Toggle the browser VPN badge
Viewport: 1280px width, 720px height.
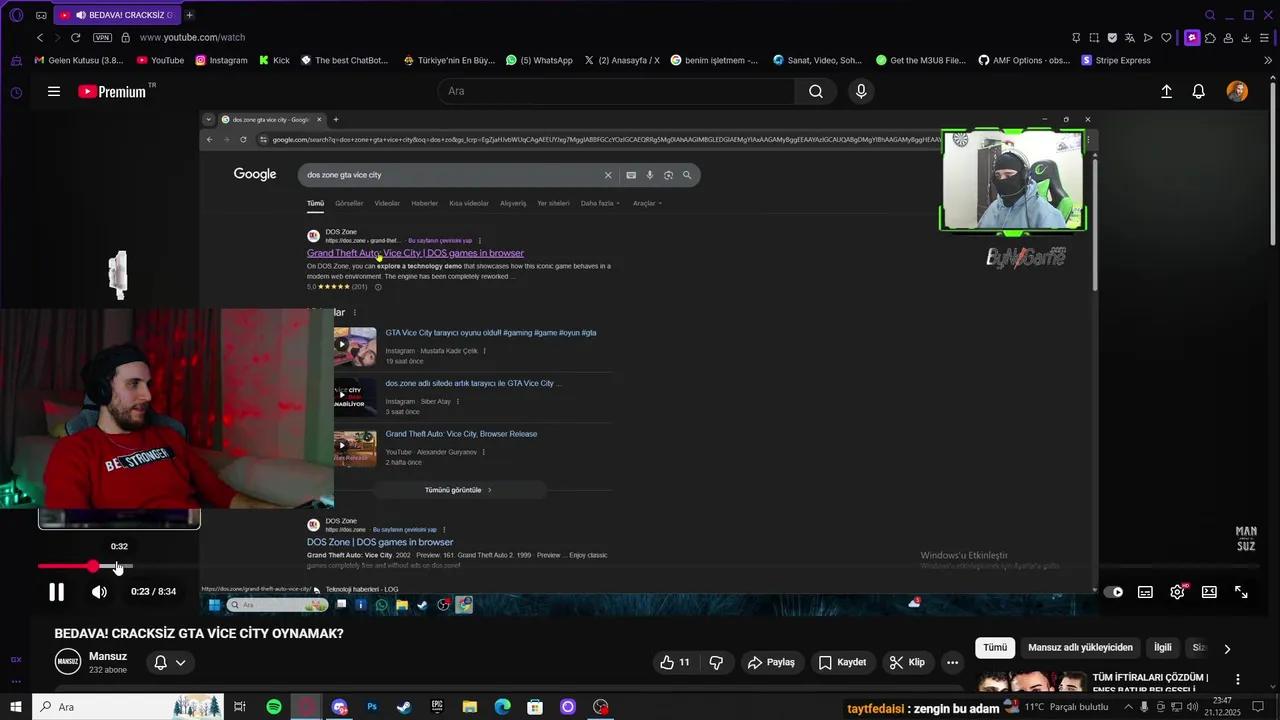pyautogui.click(x=102, y=37)
